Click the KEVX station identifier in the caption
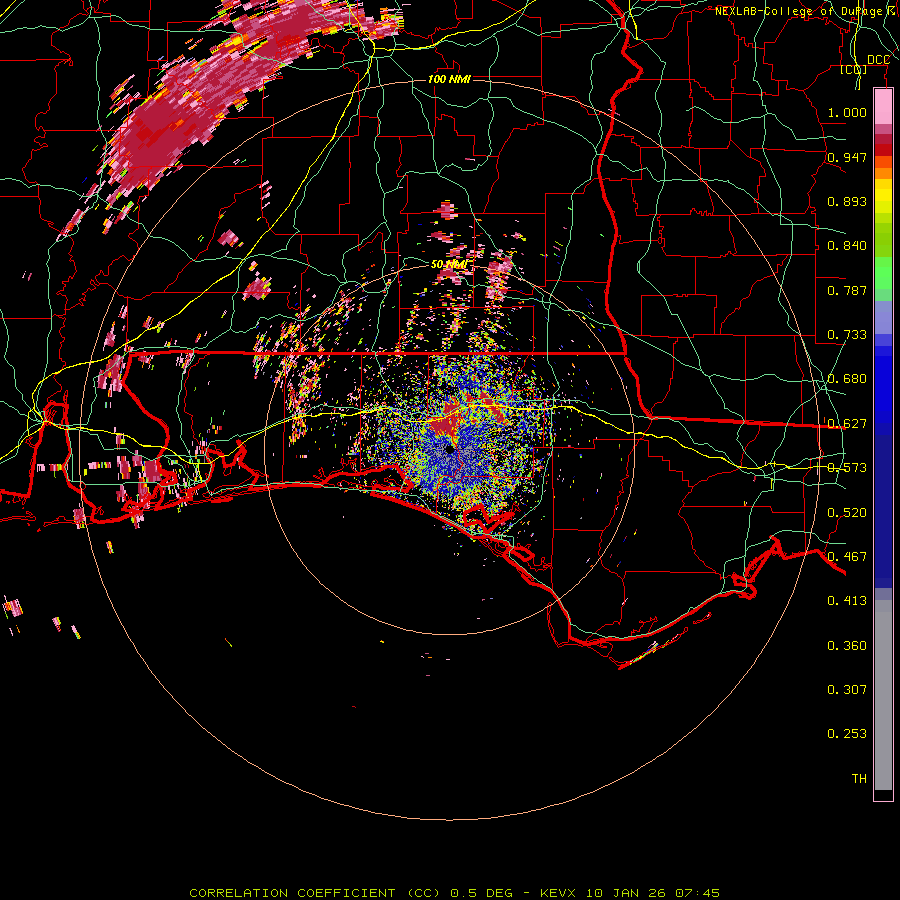This screenshot has width=900, height=900. 559,893
